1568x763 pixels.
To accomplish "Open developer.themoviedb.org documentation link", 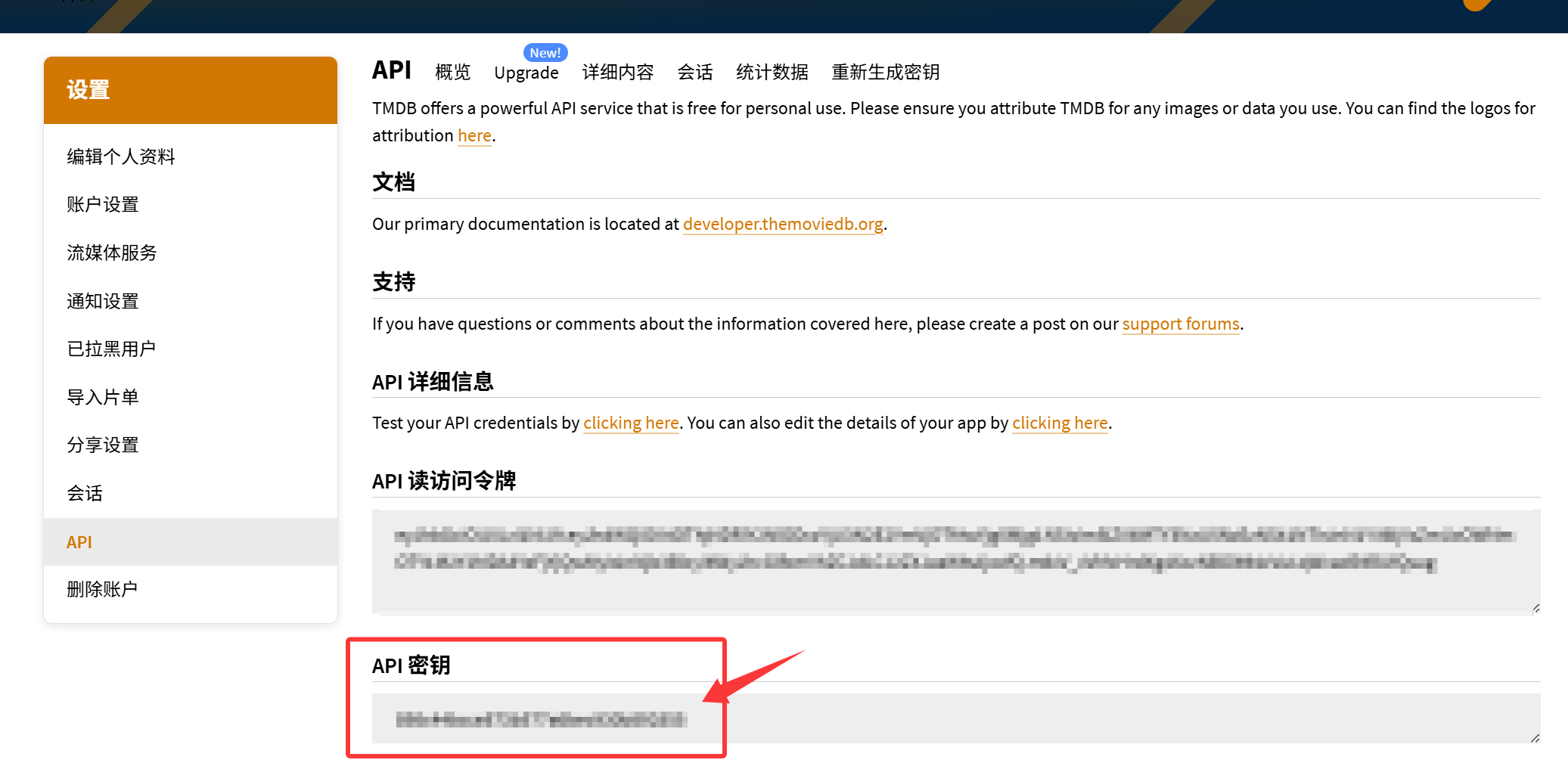I will click(x=783, y=224).
